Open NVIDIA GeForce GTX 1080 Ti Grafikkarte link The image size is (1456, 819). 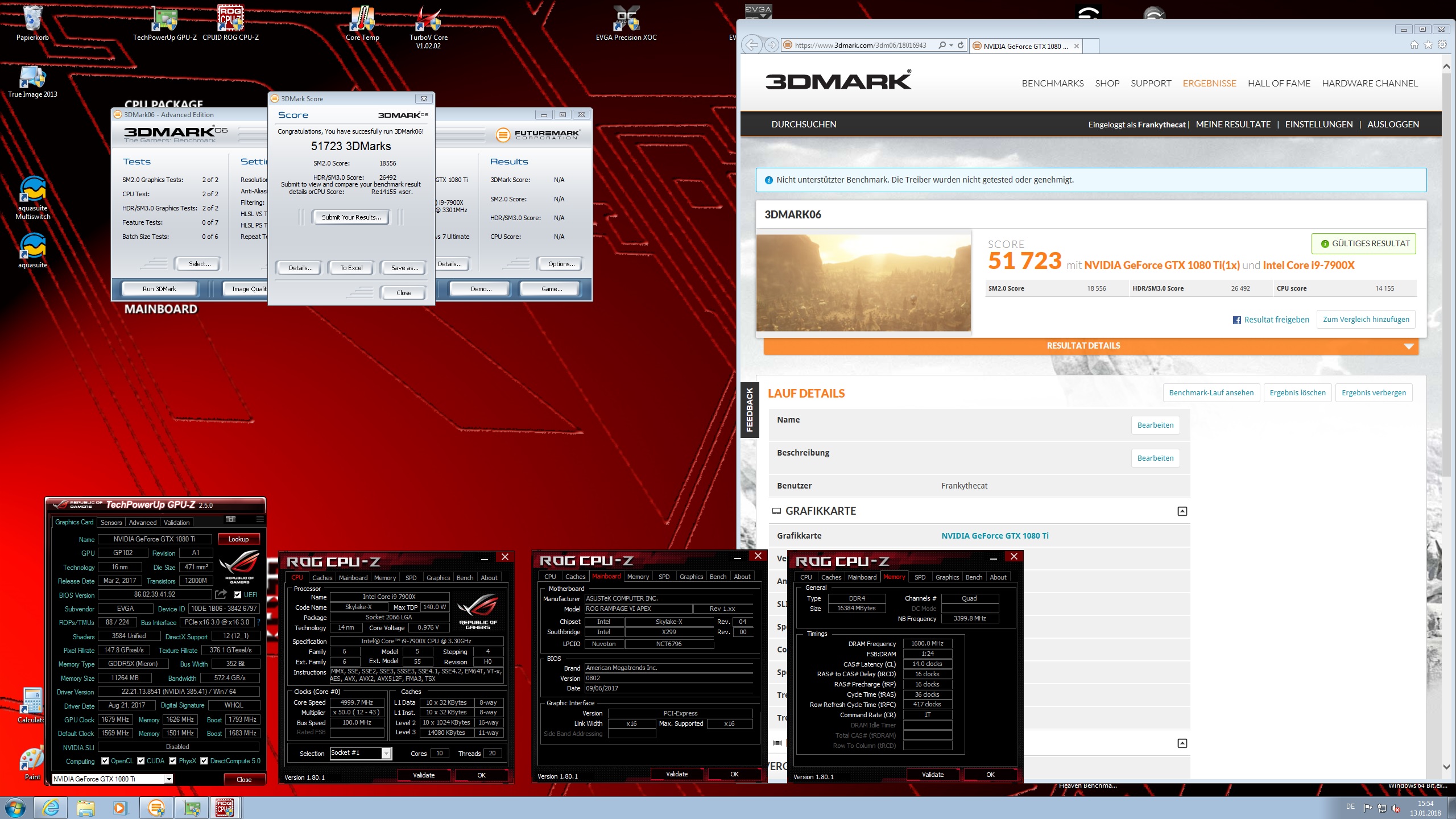995,536
